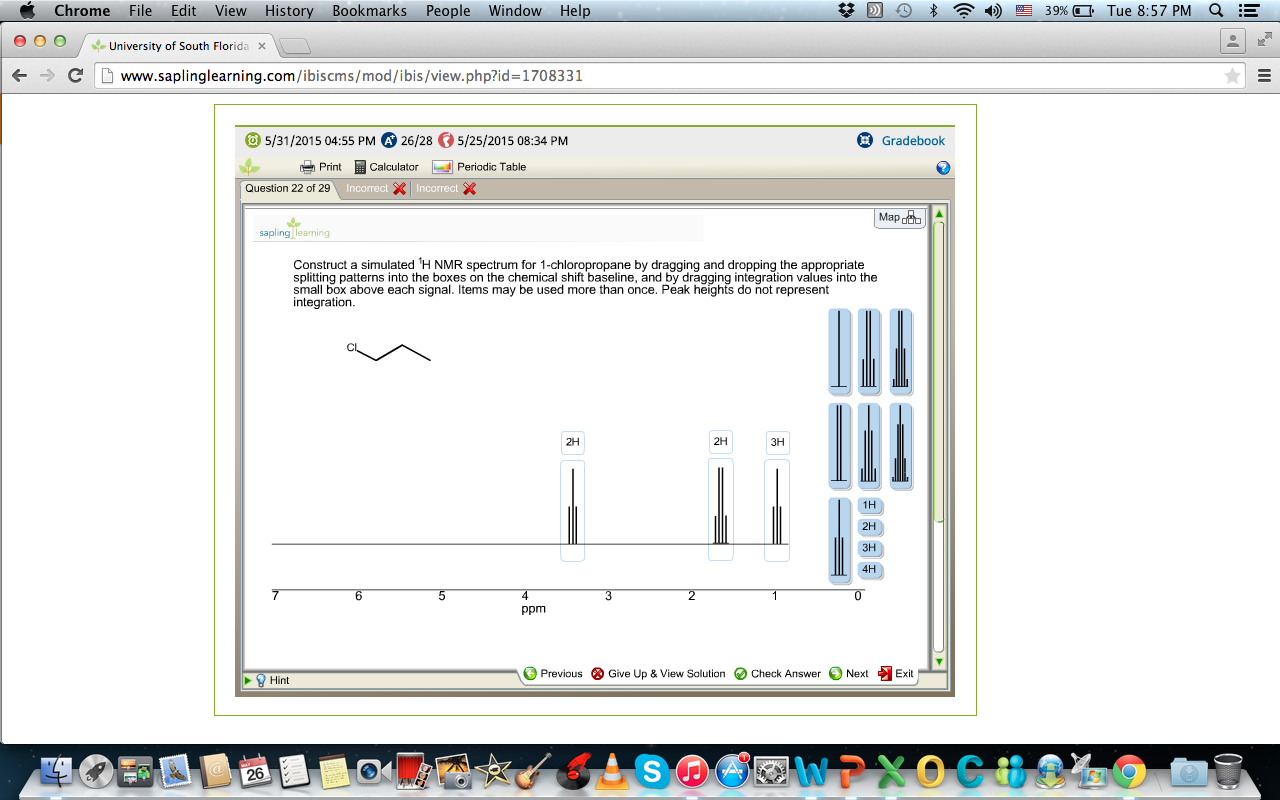Click Check Answer
The width and height of the screenshot is (1280, 800).
point(777,674)
